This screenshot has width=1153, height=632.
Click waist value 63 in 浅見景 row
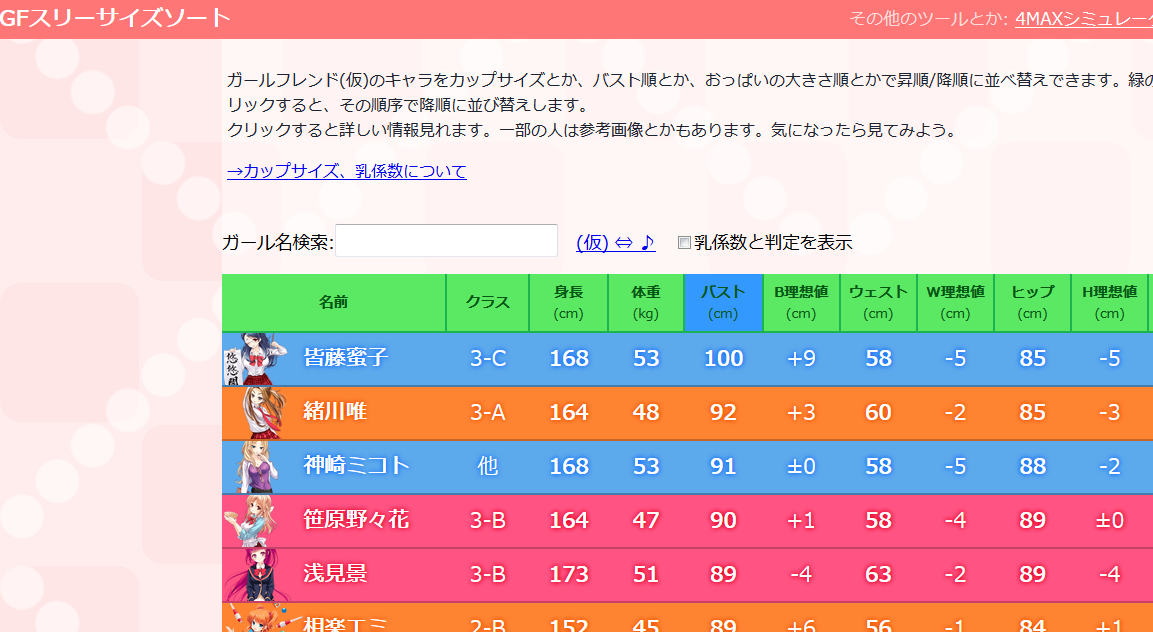tap(878, 574)
